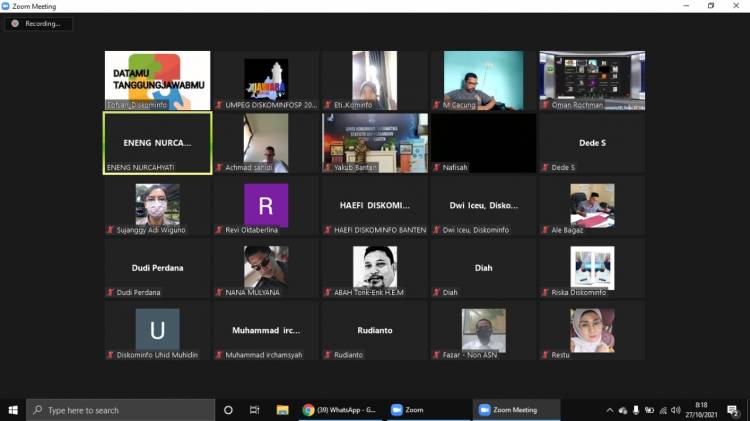
Task: Click muted mic icon beside Restu
Action: tap(545, 355)
